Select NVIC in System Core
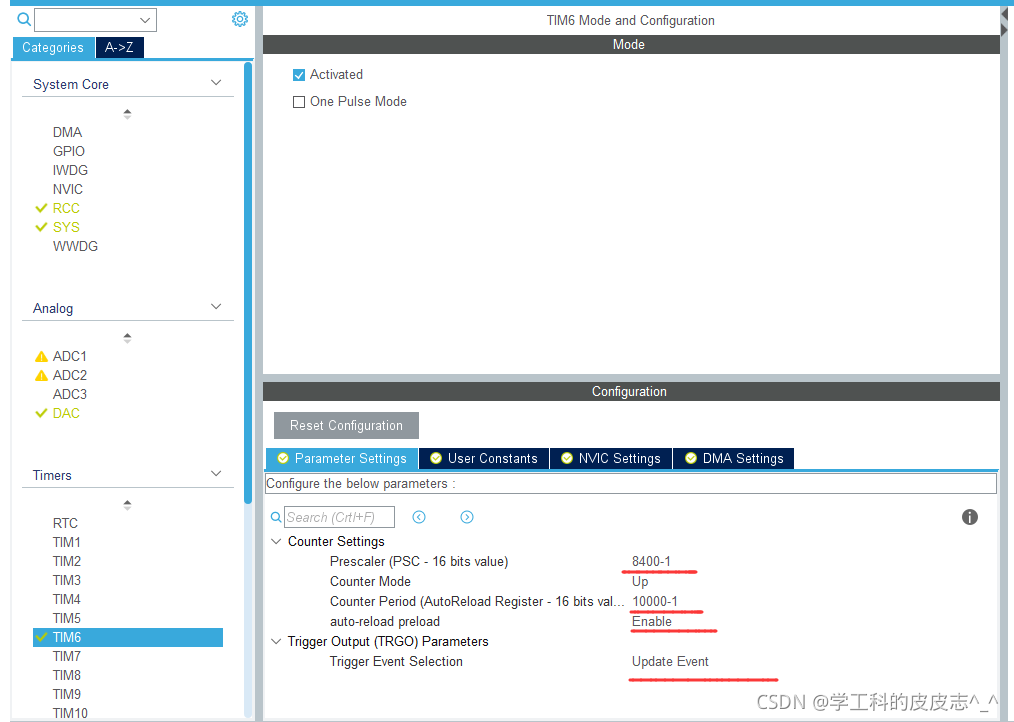The height and width of the screenshot is (722, 1014). pyautogui.click(x=68, y=190)
